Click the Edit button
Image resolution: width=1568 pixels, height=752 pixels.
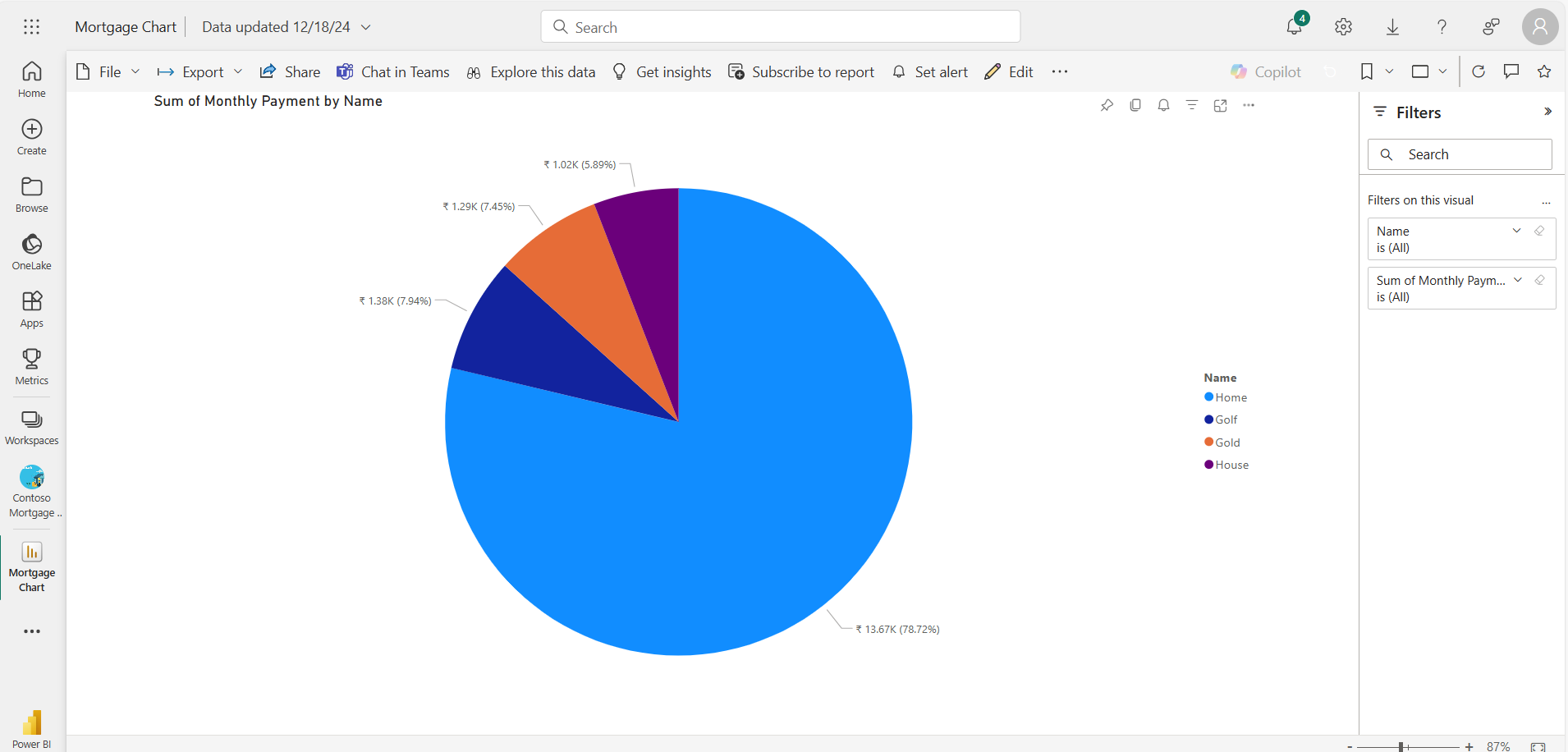[1009, 72]
